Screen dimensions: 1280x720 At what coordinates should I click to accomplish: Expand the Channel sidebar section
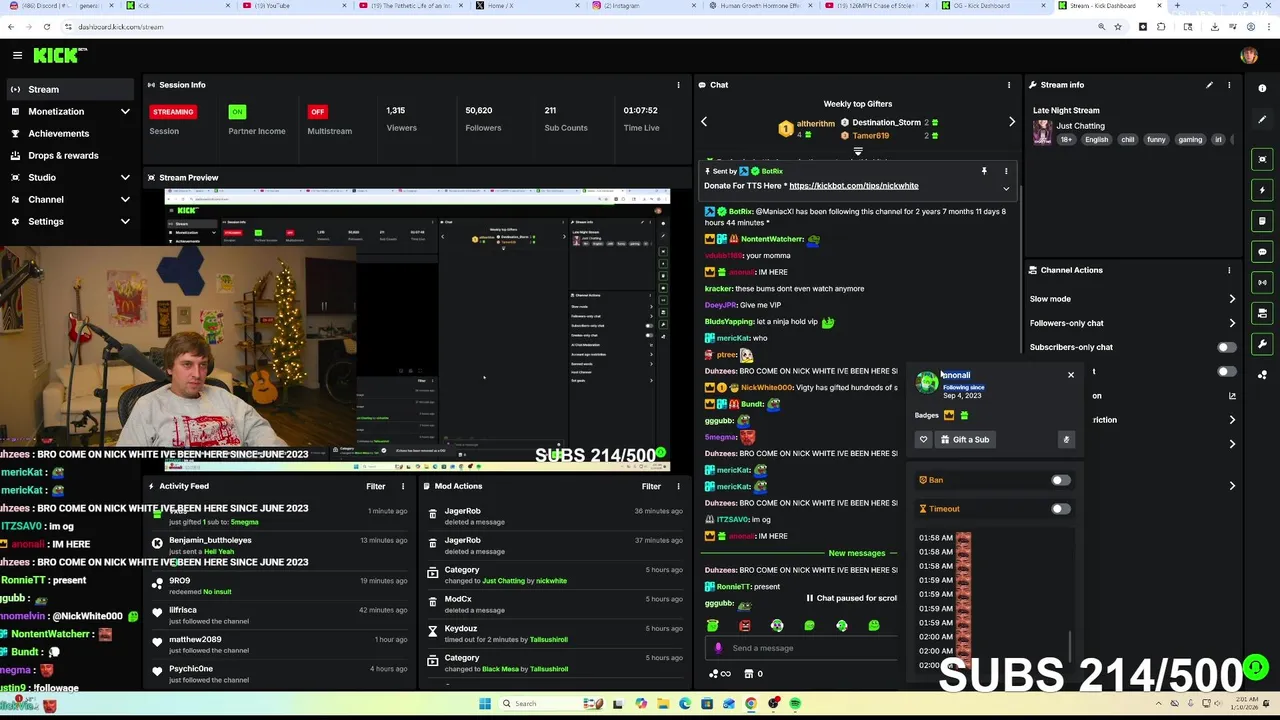pos(125,199)
